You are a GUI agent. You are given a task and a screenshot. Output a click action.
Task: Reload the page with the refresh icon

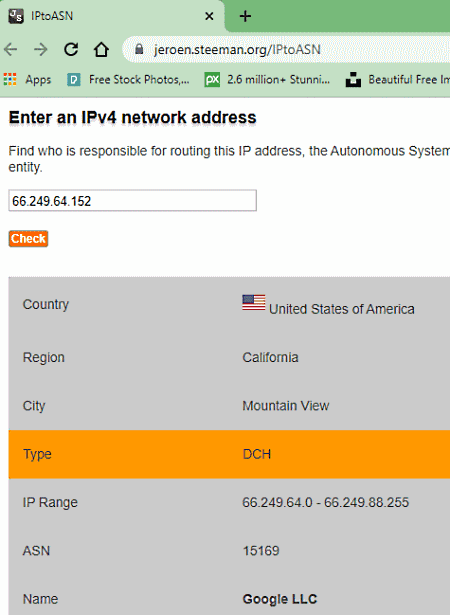point(71,49)
